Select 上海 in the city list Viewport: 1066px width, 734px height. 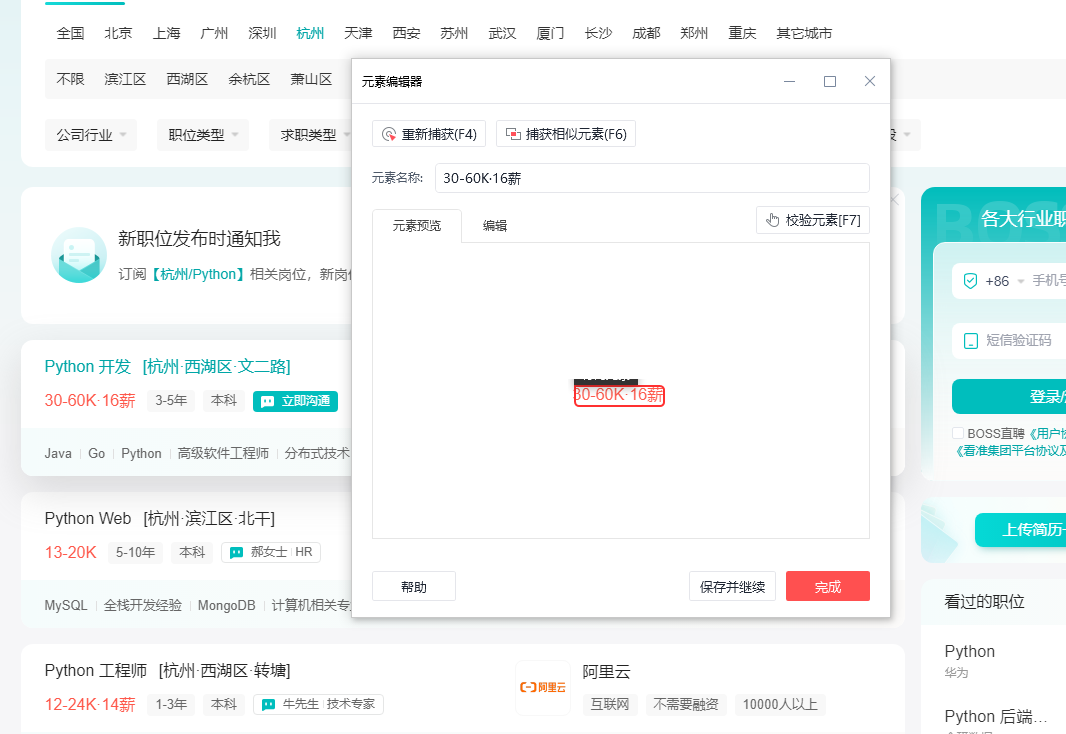(167, 33)
